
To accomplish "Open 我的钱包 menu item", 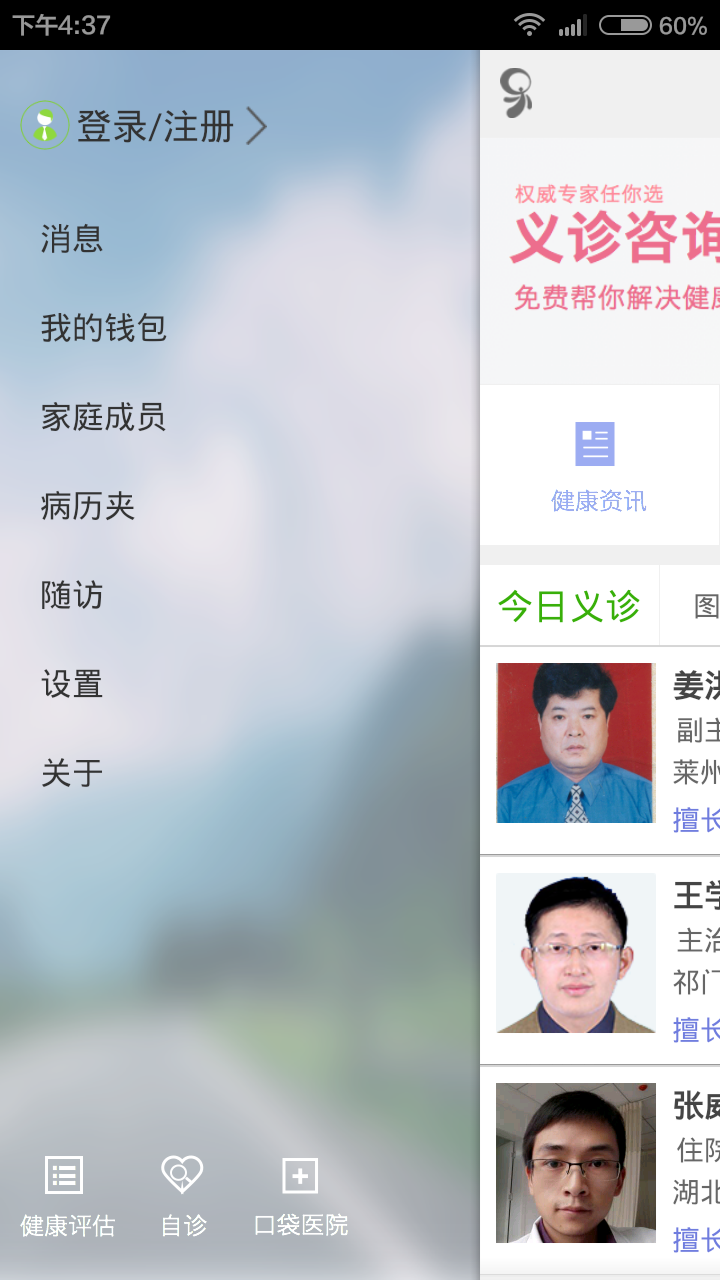I will pos(103,328).
